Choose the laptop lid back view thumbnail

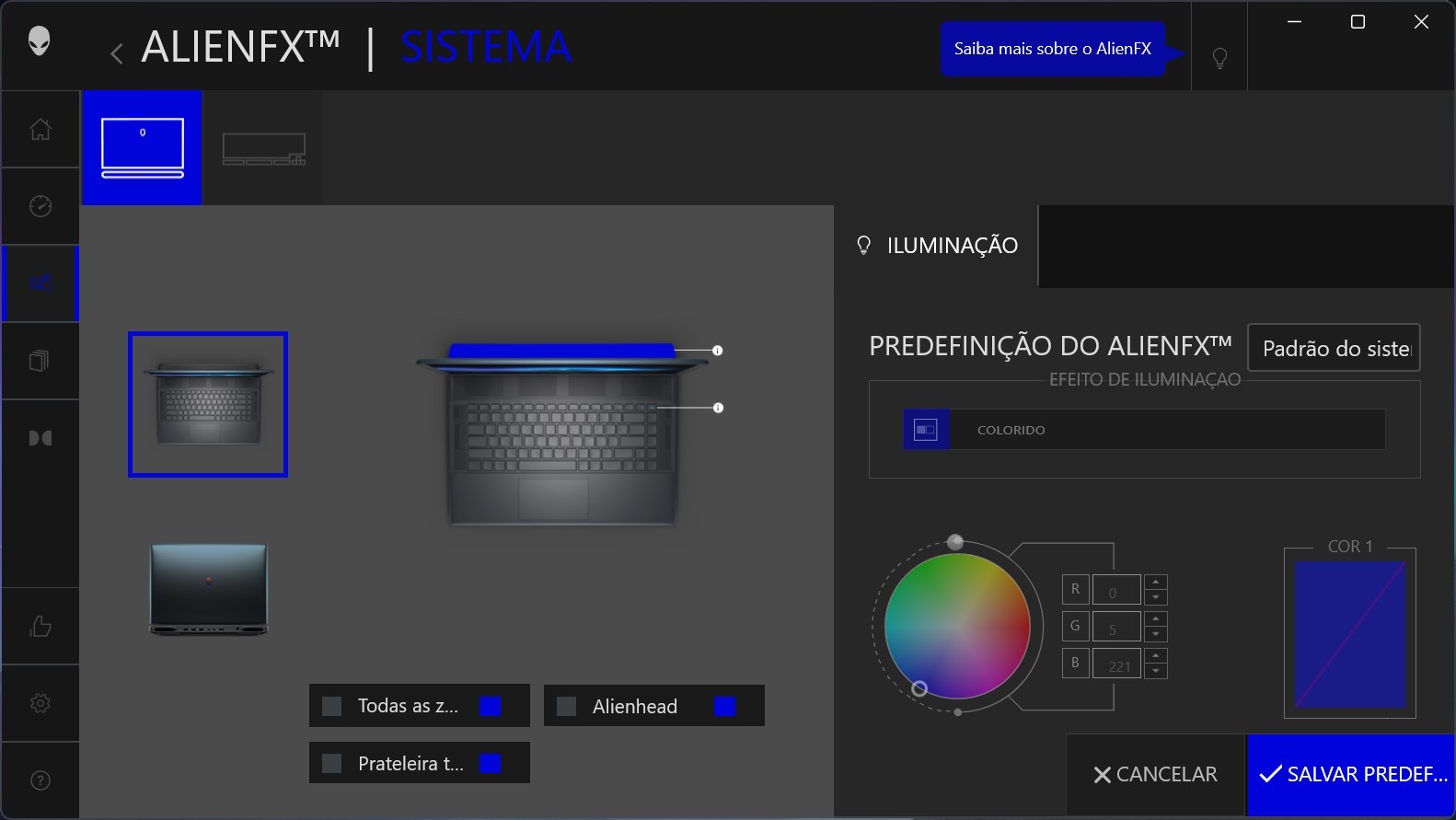tap(209, 589)
